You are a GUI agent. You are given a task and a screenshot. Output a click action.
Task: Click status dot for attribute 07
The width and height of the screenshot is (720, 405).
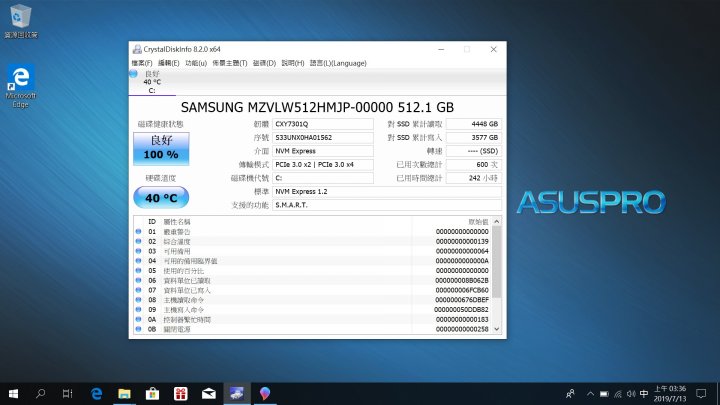coord(138,290)
